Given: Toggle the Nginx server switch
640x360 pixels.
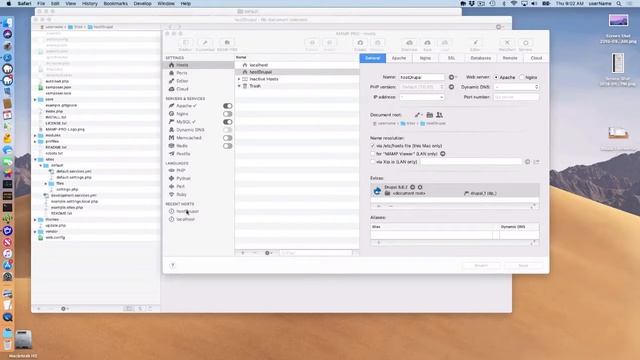Looking at the screenshot, I should [227, 114].
